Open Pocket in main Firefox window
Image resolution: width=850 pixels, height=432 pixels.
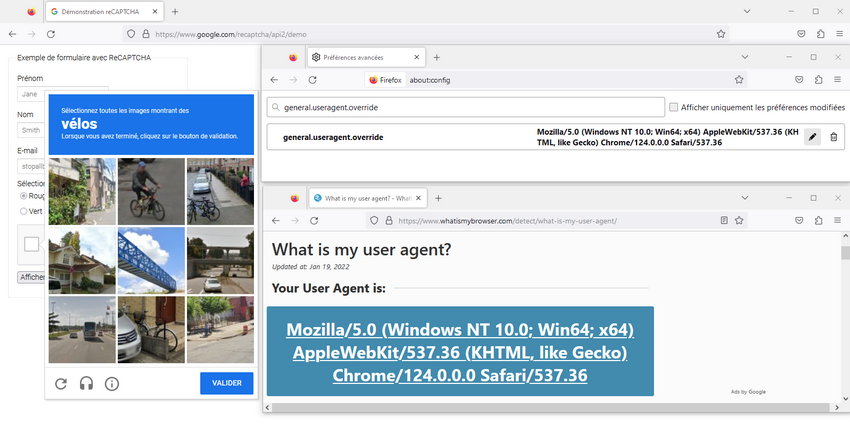pyautogui.click(x=801, y=34)
